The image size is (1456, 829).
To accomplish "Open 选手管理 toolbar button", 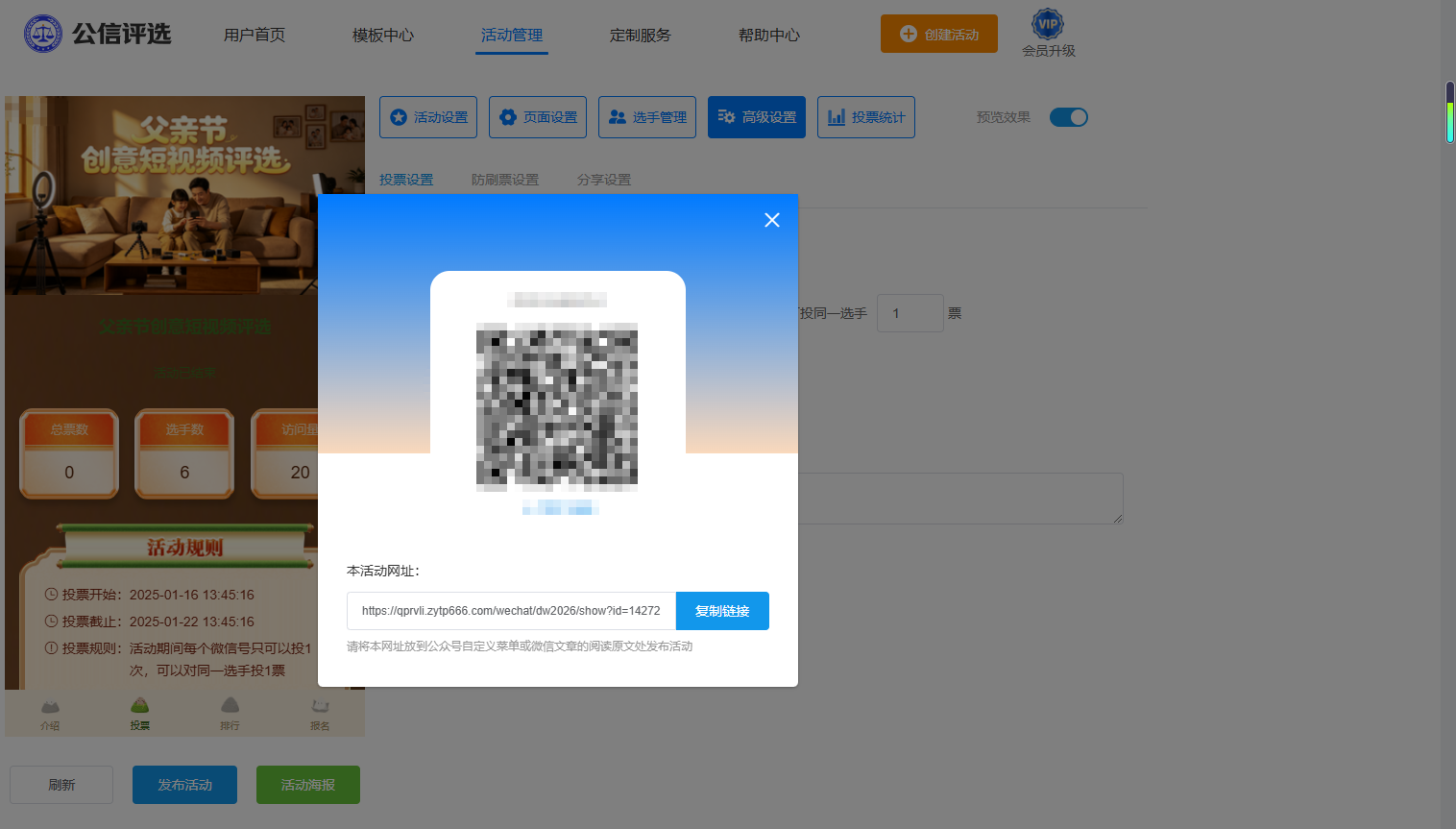I will click(x=647, y=117).
